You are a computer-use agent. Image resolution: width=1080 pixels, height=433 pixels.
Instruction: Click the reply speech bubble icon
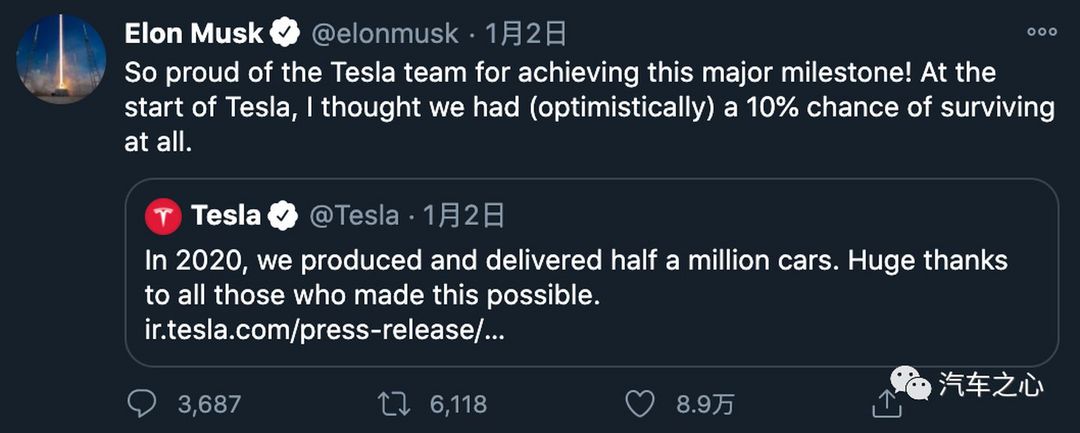click(x=143, y=403)
